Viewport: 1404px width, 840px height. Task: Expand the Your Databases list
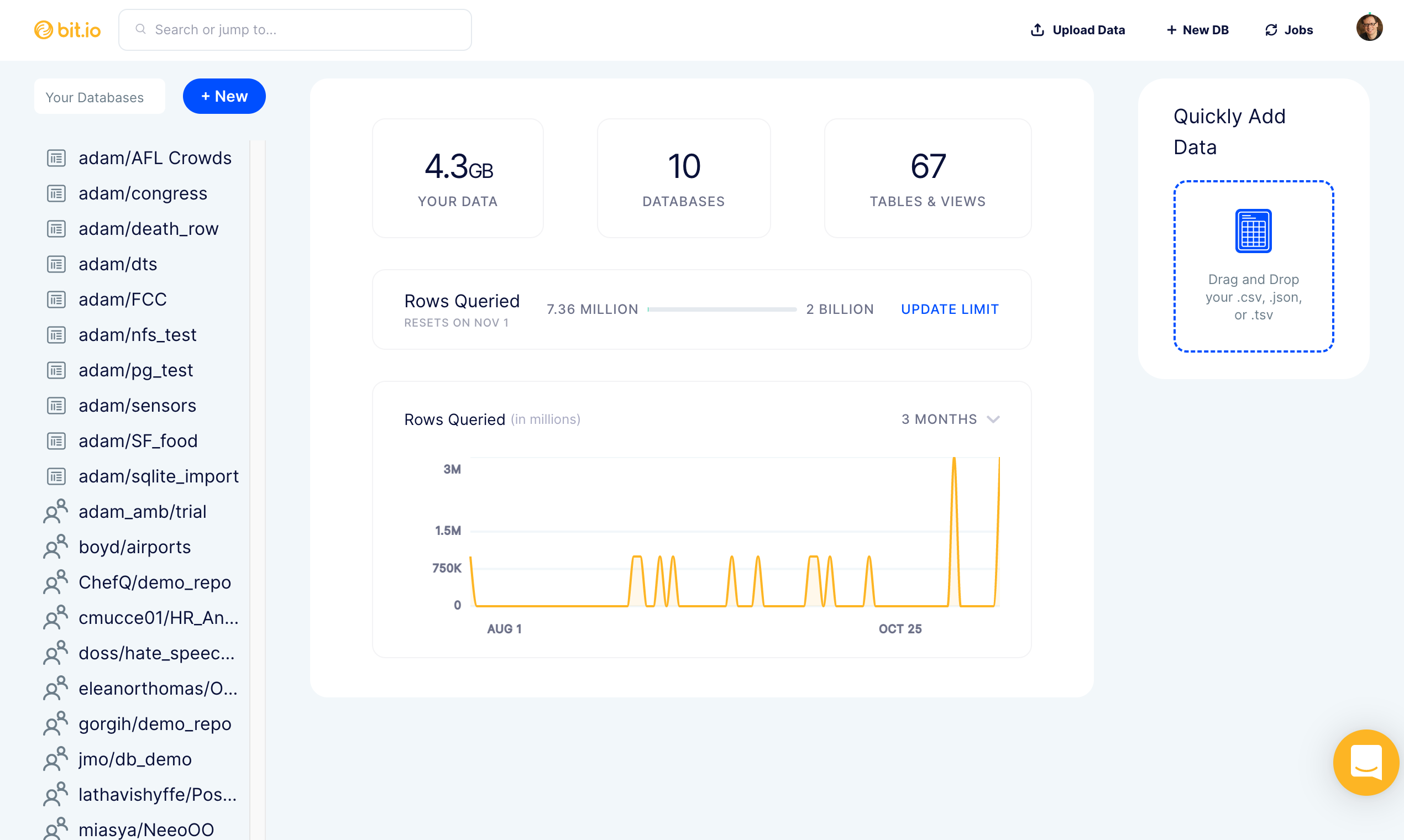point(99,97)
